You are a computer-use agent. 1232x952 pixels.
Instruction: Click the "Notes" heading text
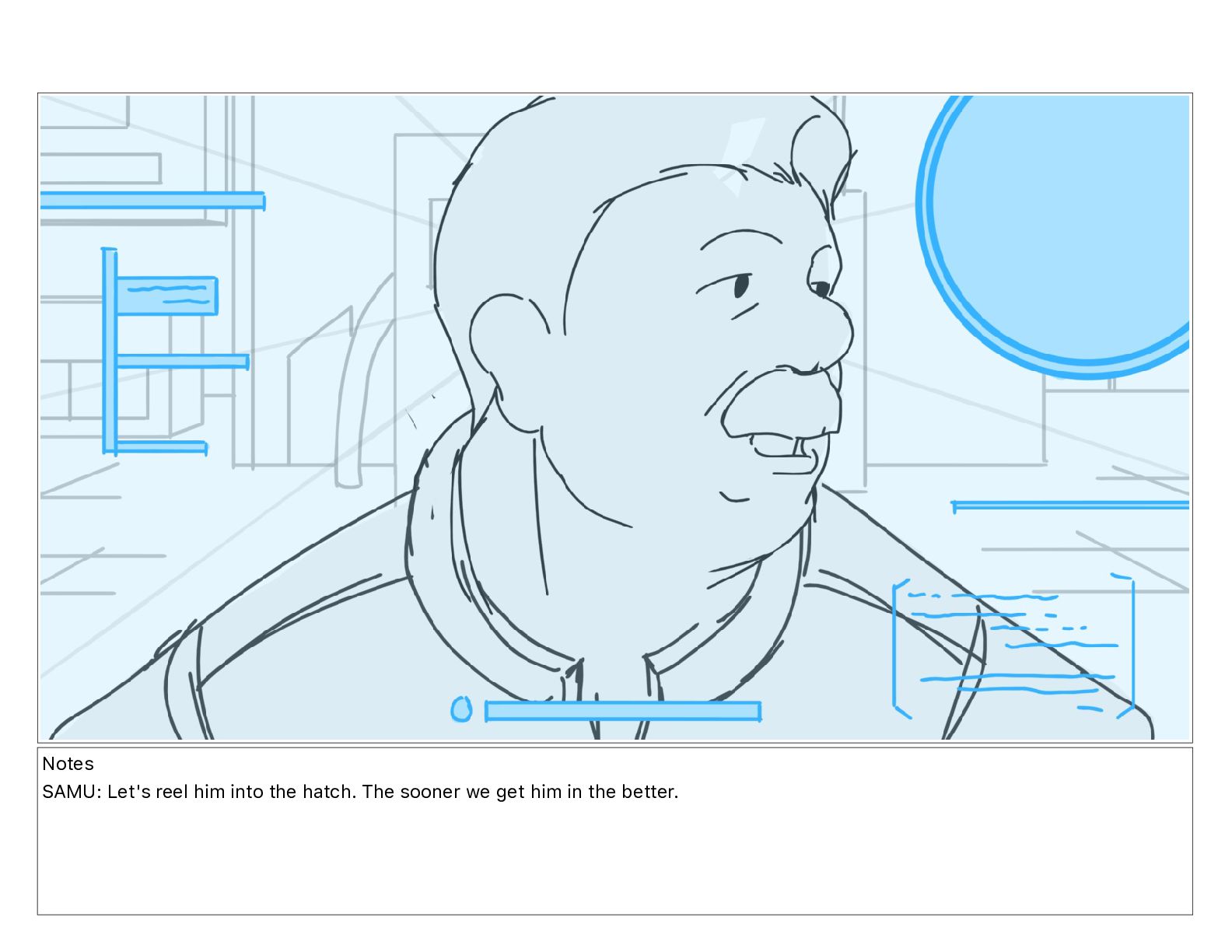[68, 764]
